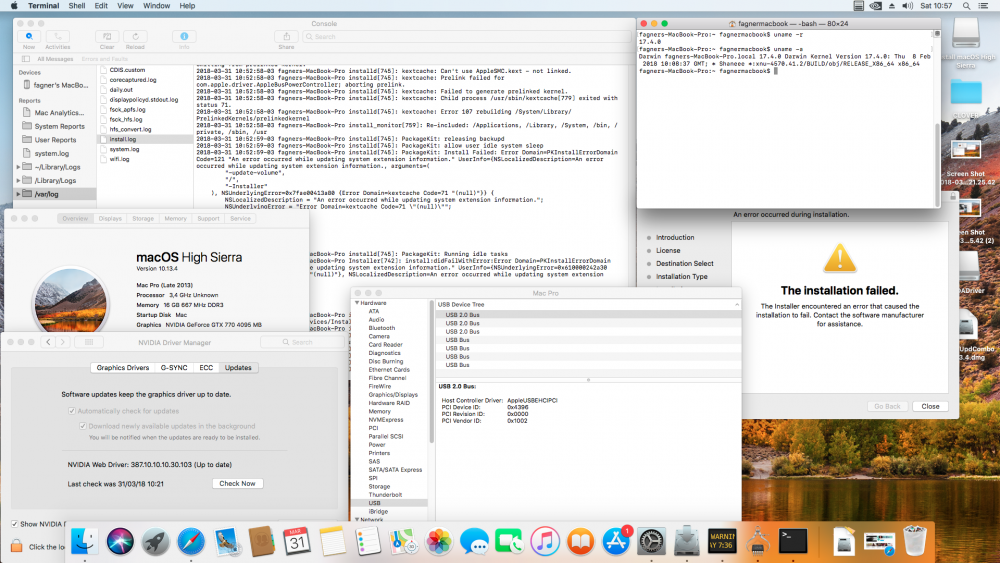This screenshot has height=563, width=1000.
Task: Switch to Storage tab in About This Mac
Action: (x=143, y=219)
